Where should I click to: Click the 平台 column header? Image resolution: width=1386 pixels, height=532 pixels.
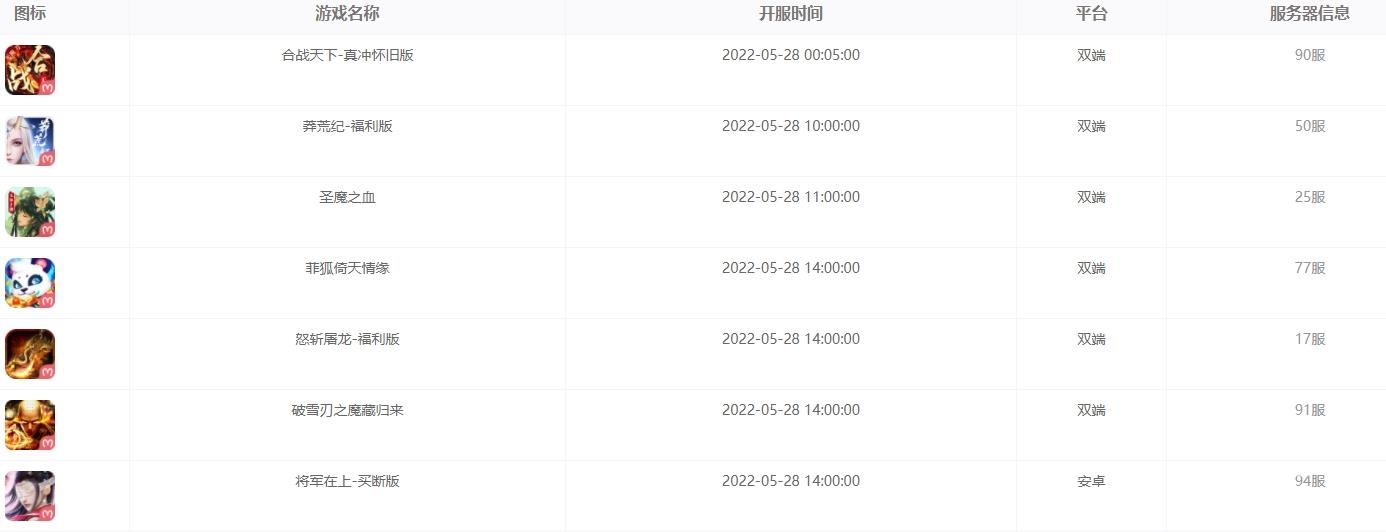click(1091, 14)
